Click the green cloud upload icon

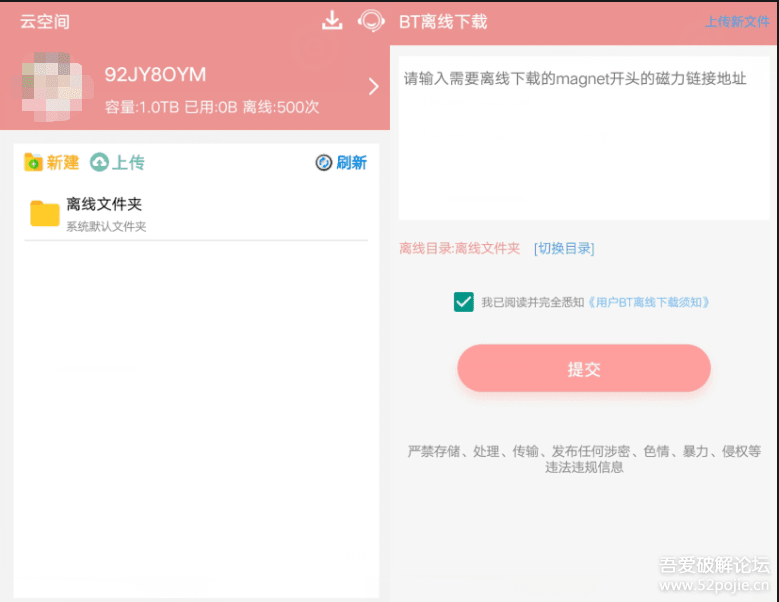99,162
